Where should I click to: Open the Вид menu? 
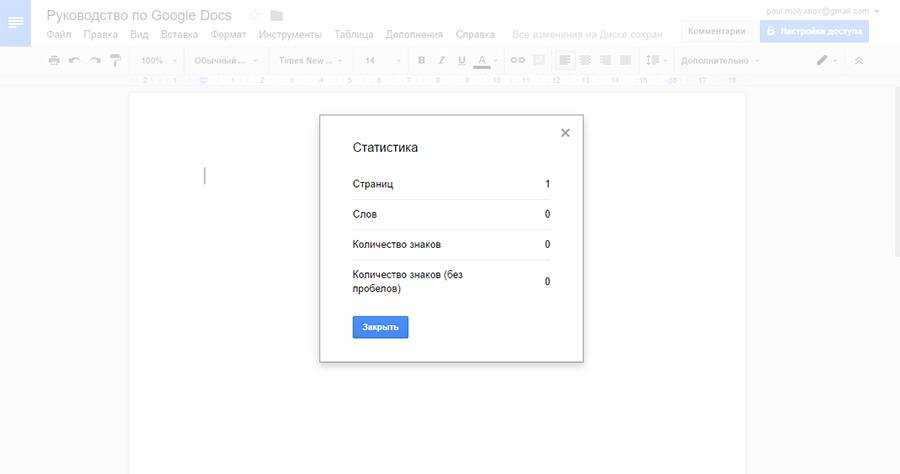pos(139,34)
